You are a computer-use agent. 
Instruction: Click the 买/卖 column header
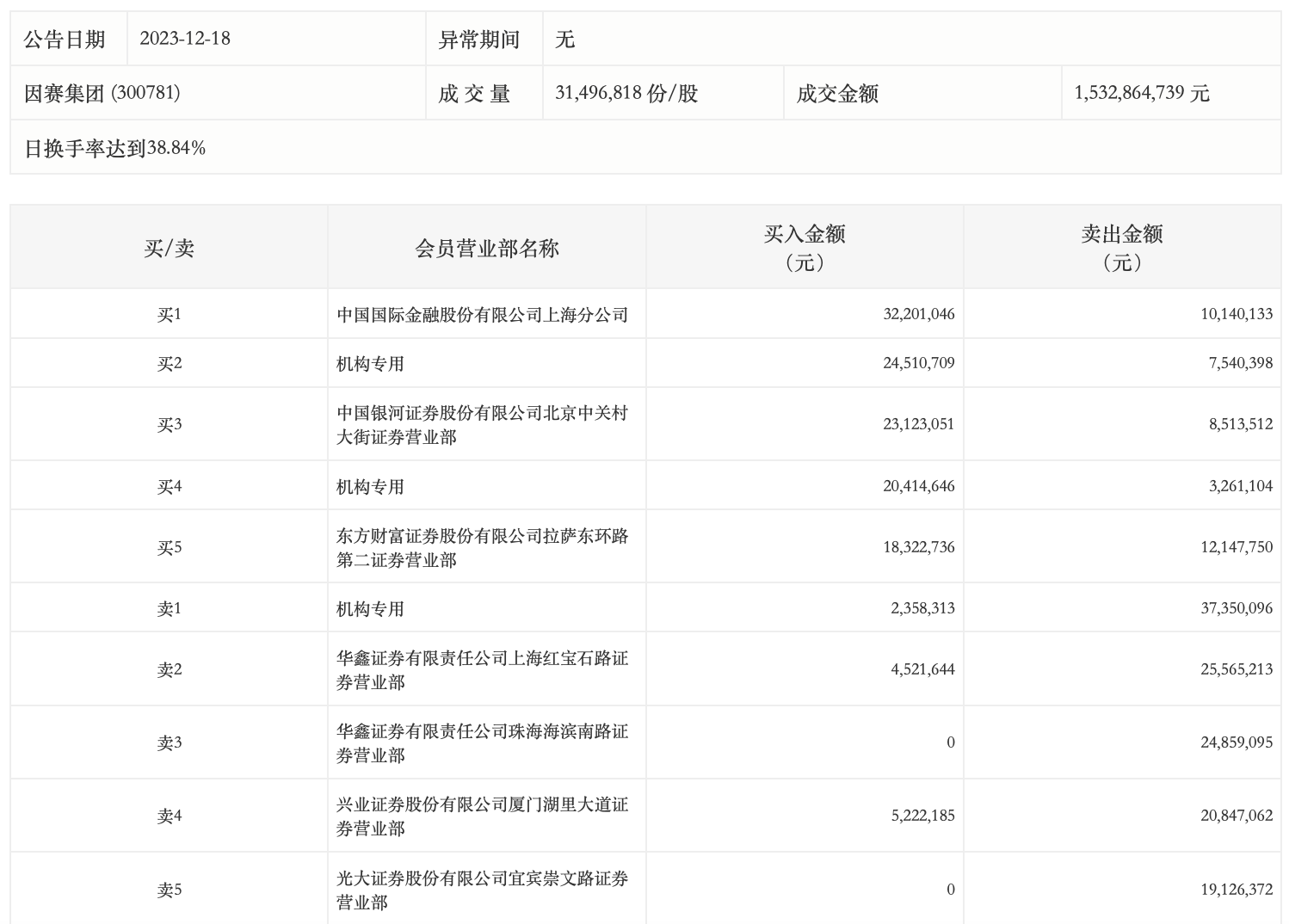pos(170,249)
